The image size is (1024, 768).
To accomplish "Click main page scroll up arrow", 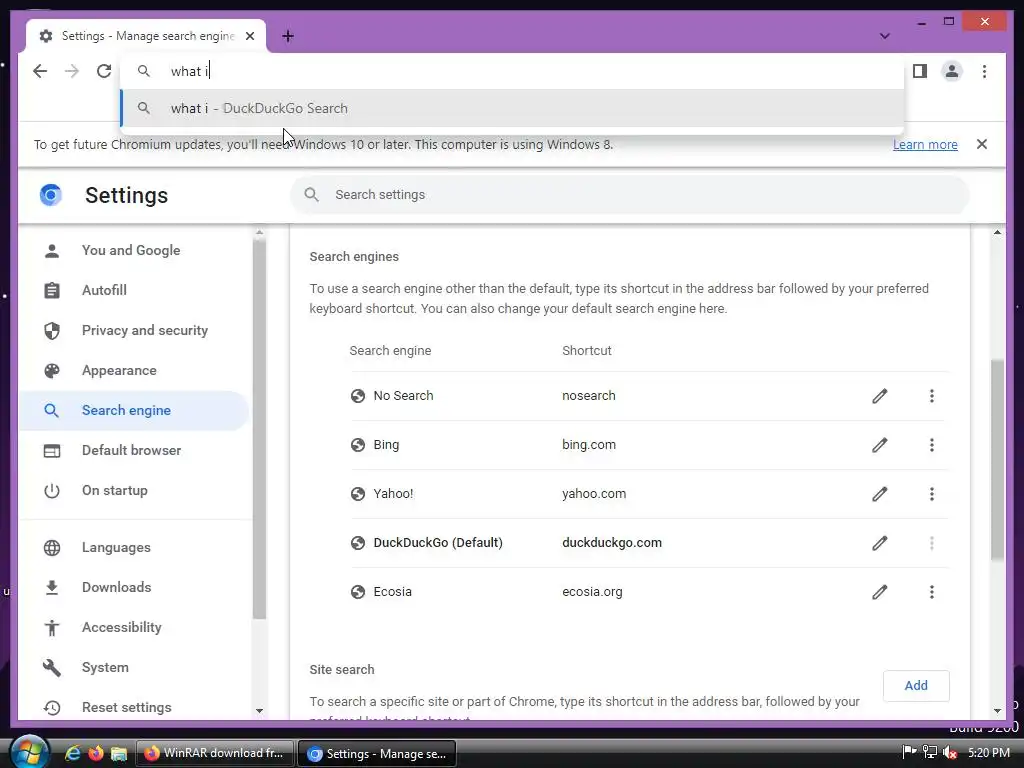I will 997,232.
